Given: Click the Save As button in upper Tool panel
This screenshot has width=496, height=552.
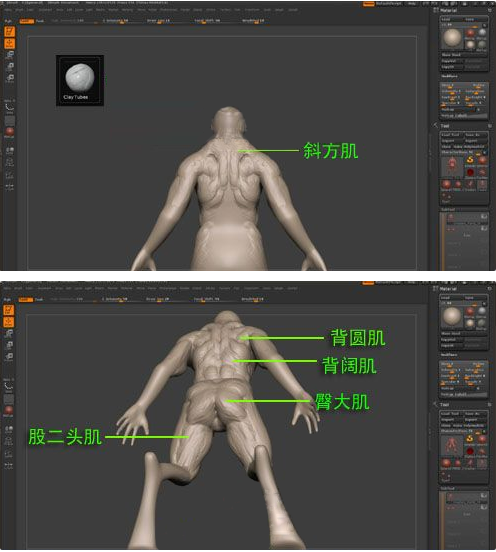Looking at the screenshot, I should pos(475,135).
